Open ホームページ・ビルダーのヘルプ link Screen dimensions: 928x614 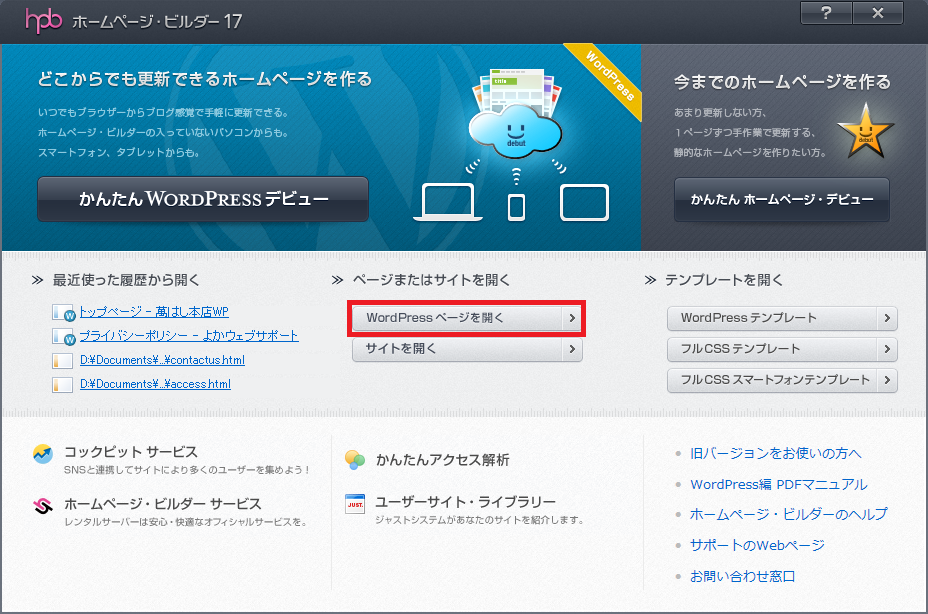point(788,514)
